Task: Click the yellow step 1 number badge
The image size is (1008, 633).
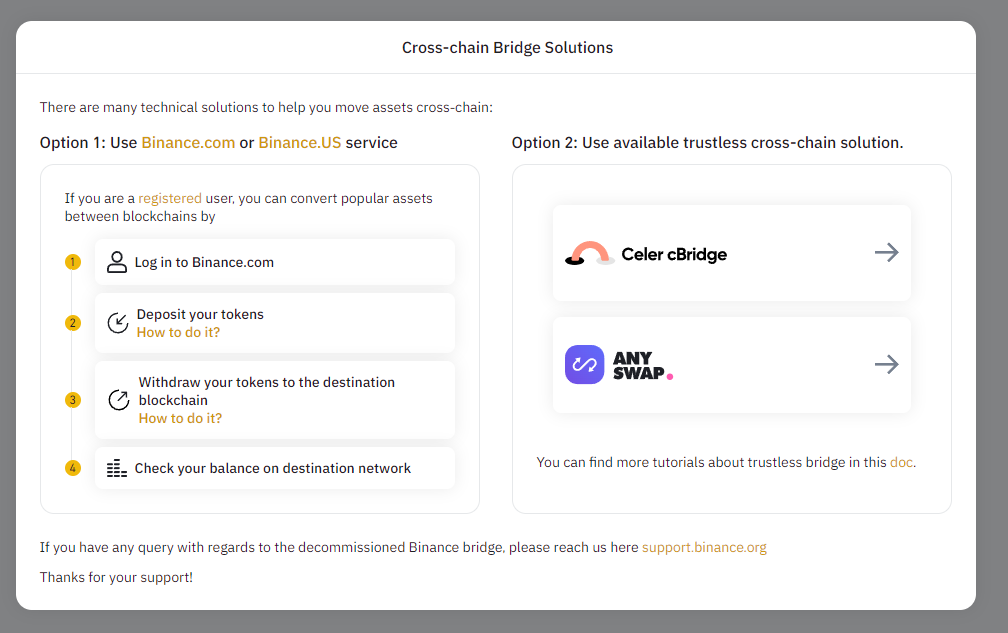Action: pos(73,262)
